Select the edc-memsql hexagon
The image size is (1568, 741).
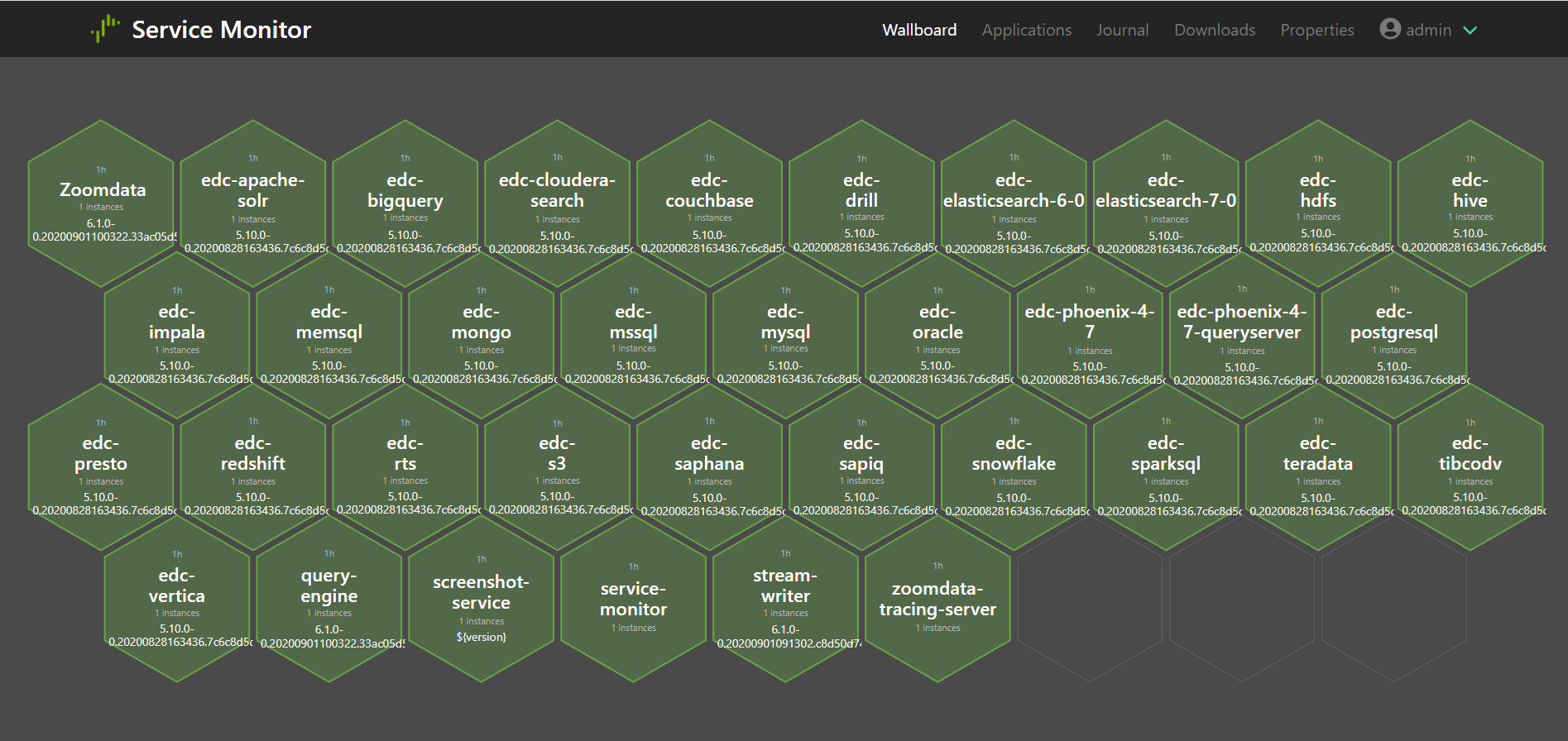click(329, 335)
